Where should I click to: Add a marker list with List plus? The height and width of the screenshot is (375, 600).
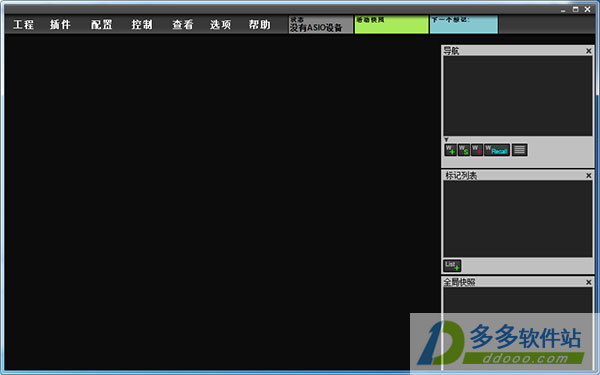452,265
